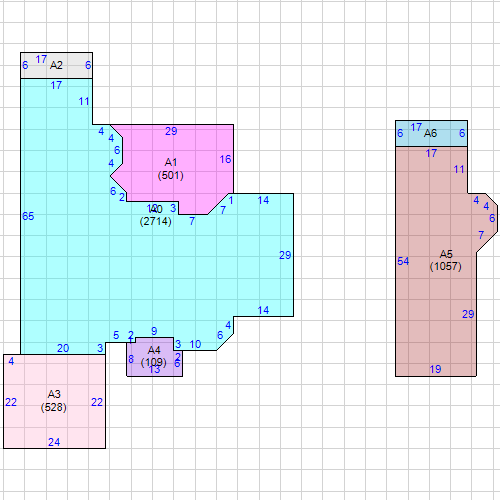Select the 29 dimension along A1's top edge

point(171,131)
